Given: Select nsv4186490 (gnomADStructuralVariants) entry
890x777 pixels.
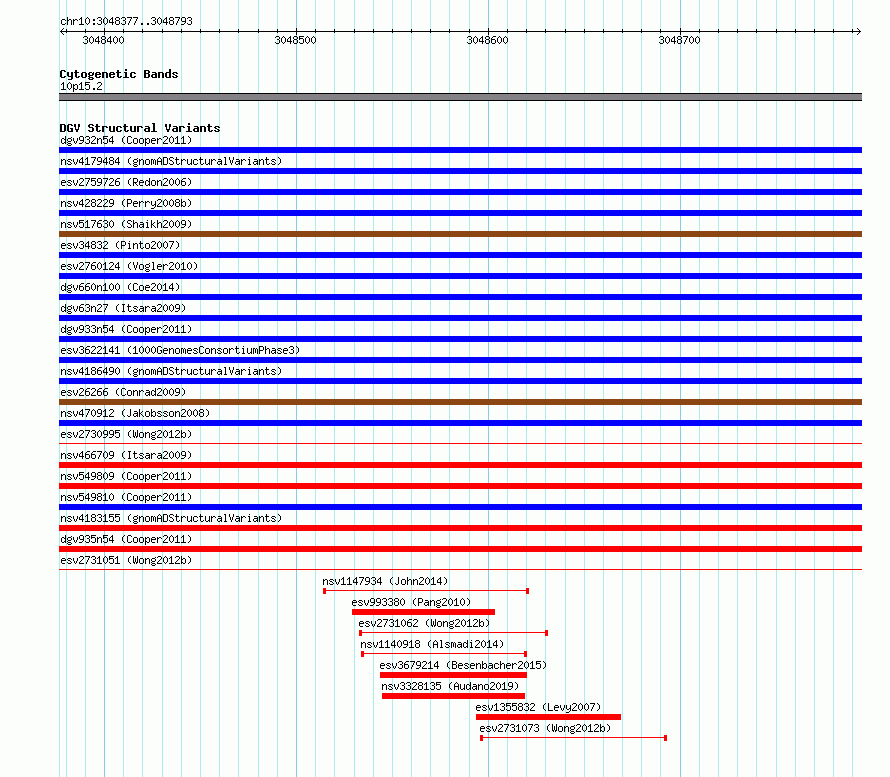Looking at the screenshot, I should (171, 371).
